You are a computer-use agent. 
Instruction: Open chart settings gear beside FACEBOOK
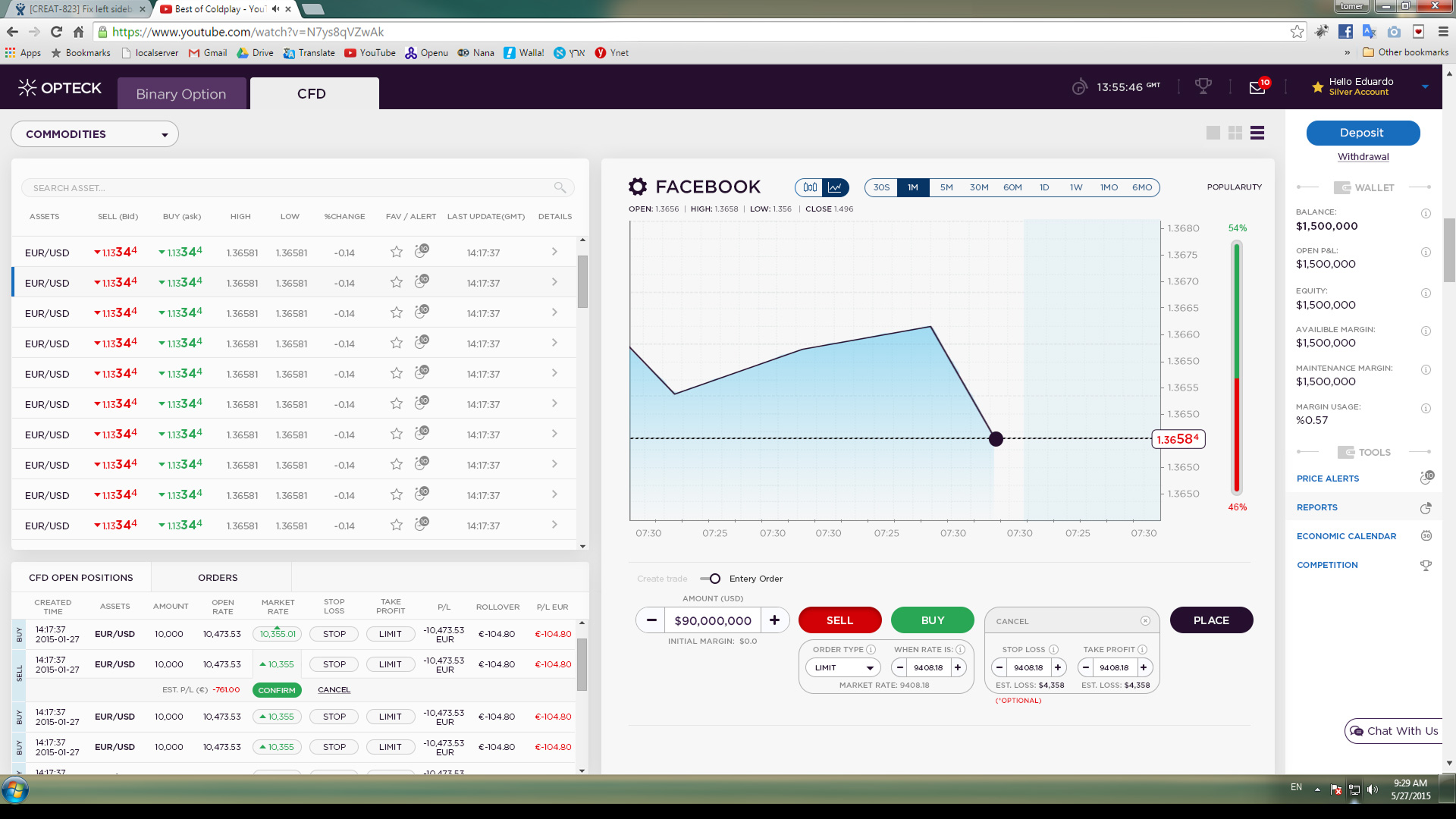638,187
